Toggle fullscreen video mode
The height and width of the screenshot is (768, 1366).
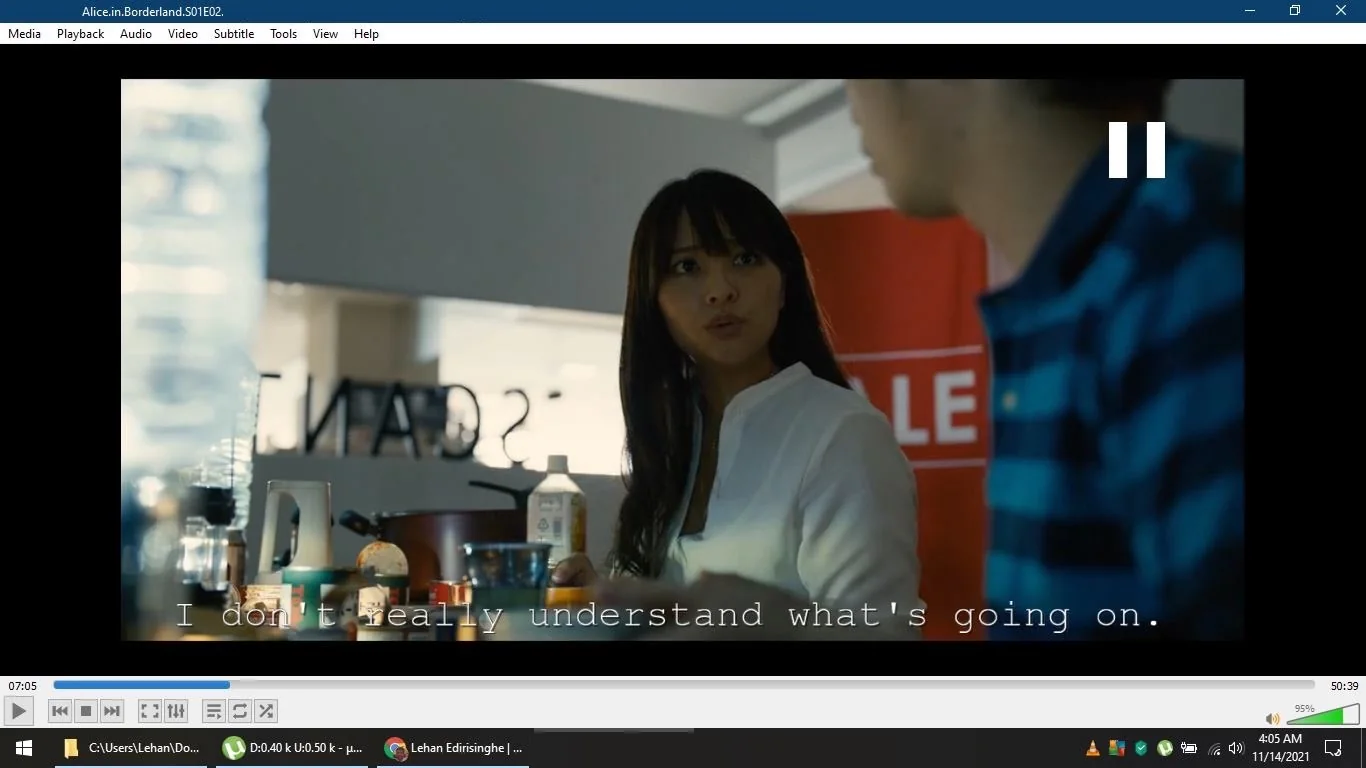150,711
